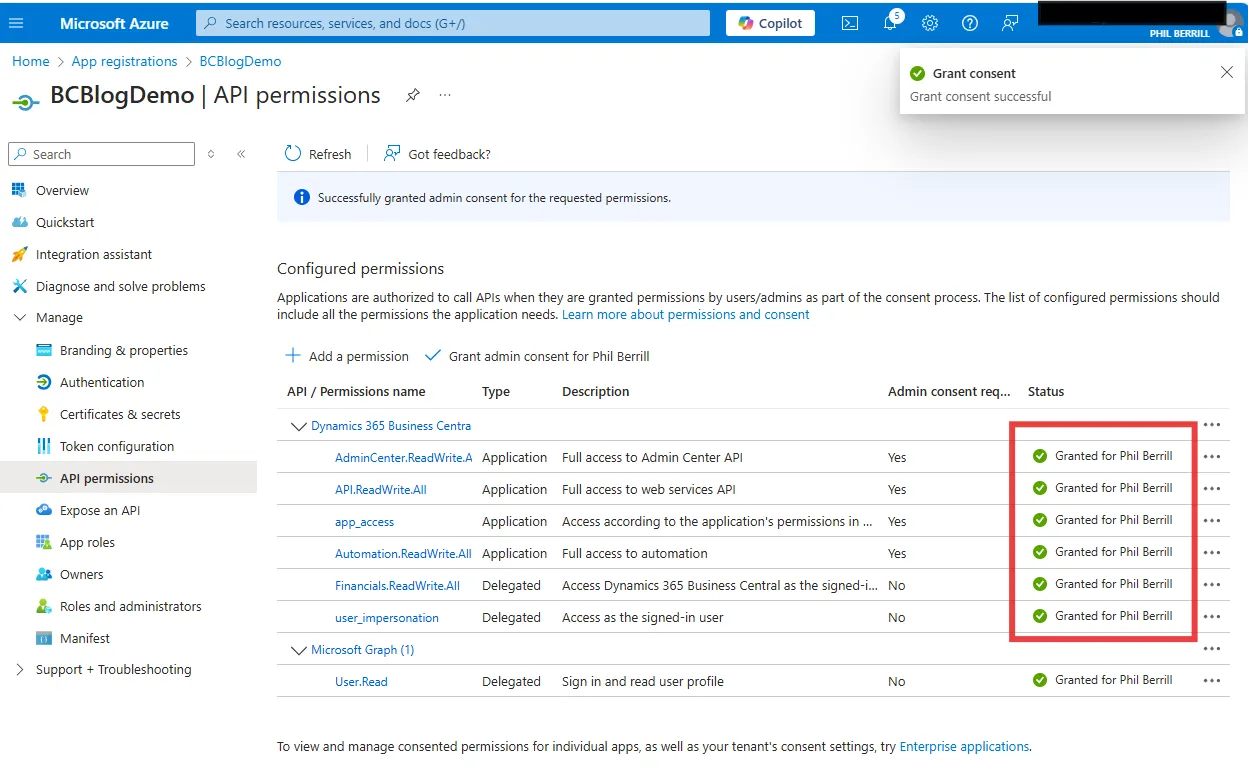Screen dimensions: 1248x769
Task: Open the feedback icon in top bar
Action: (1010, 23)
